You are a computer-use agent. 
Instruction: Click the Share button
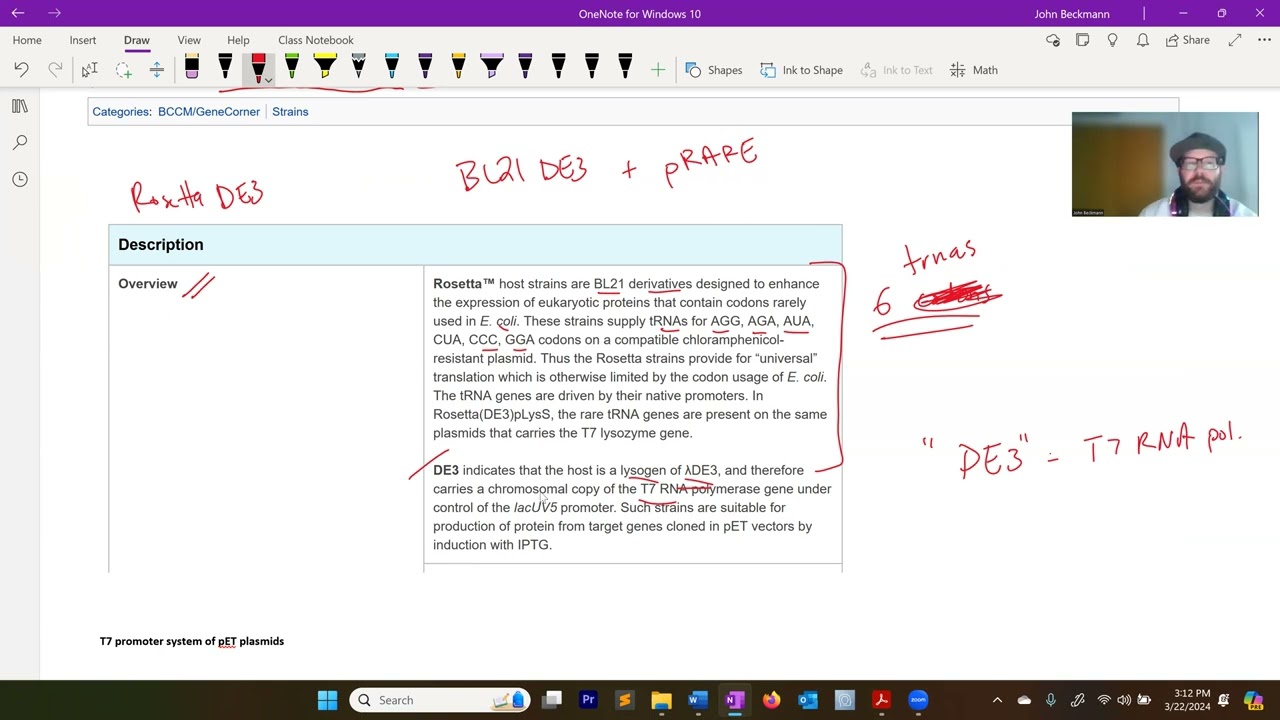click(1187, 40)
